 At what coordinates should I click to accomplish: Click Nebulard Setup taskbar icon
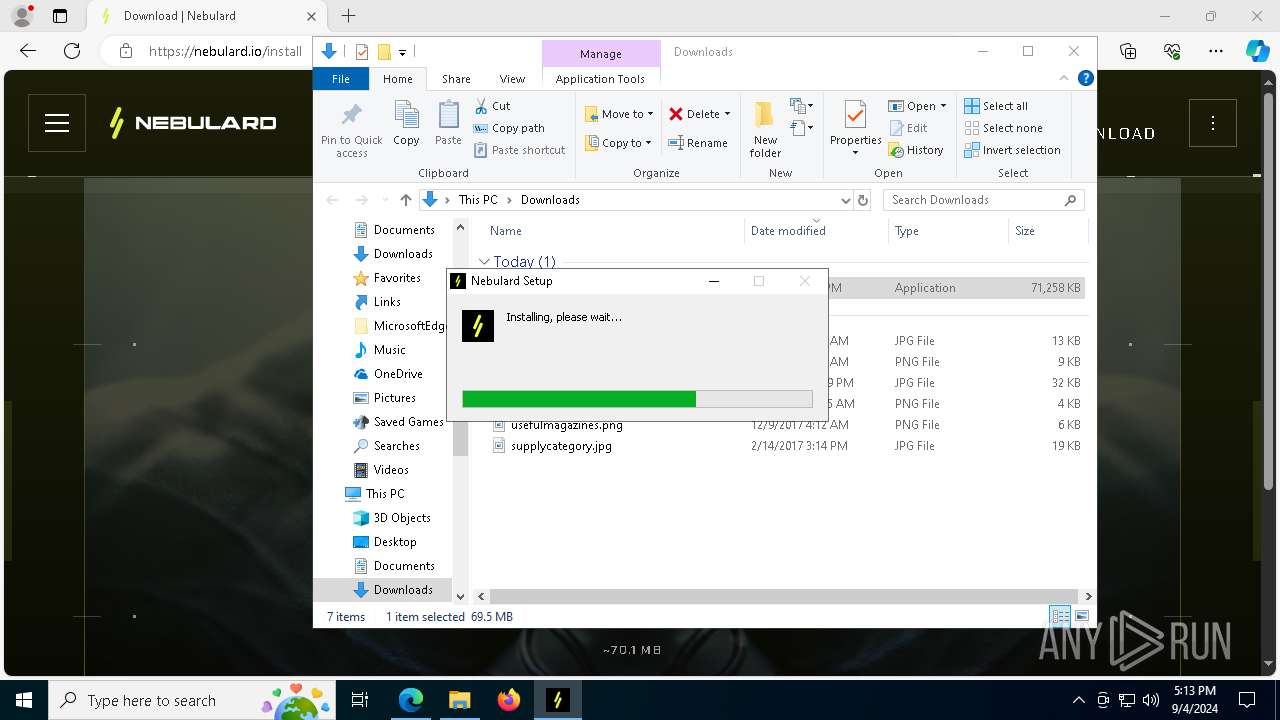tap(558, 700)
